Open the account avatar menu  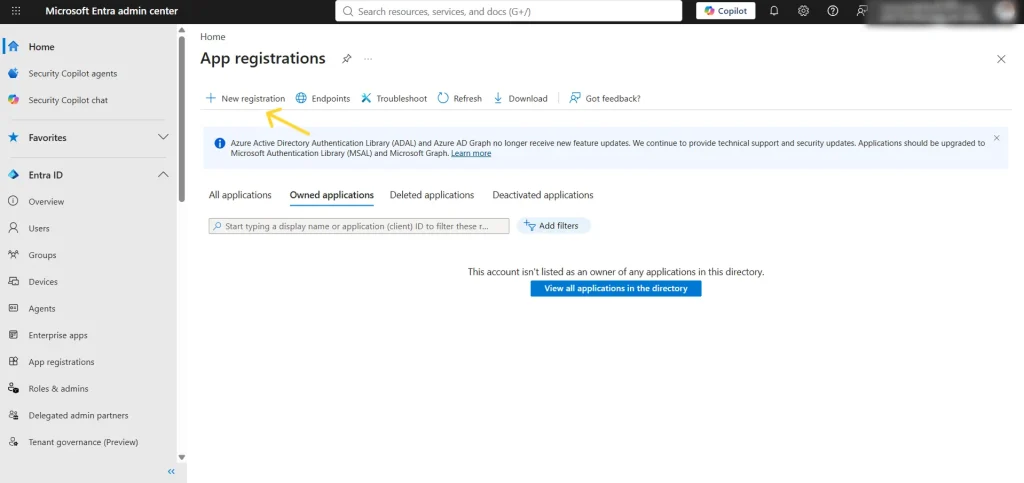[x=1006, y=11]
